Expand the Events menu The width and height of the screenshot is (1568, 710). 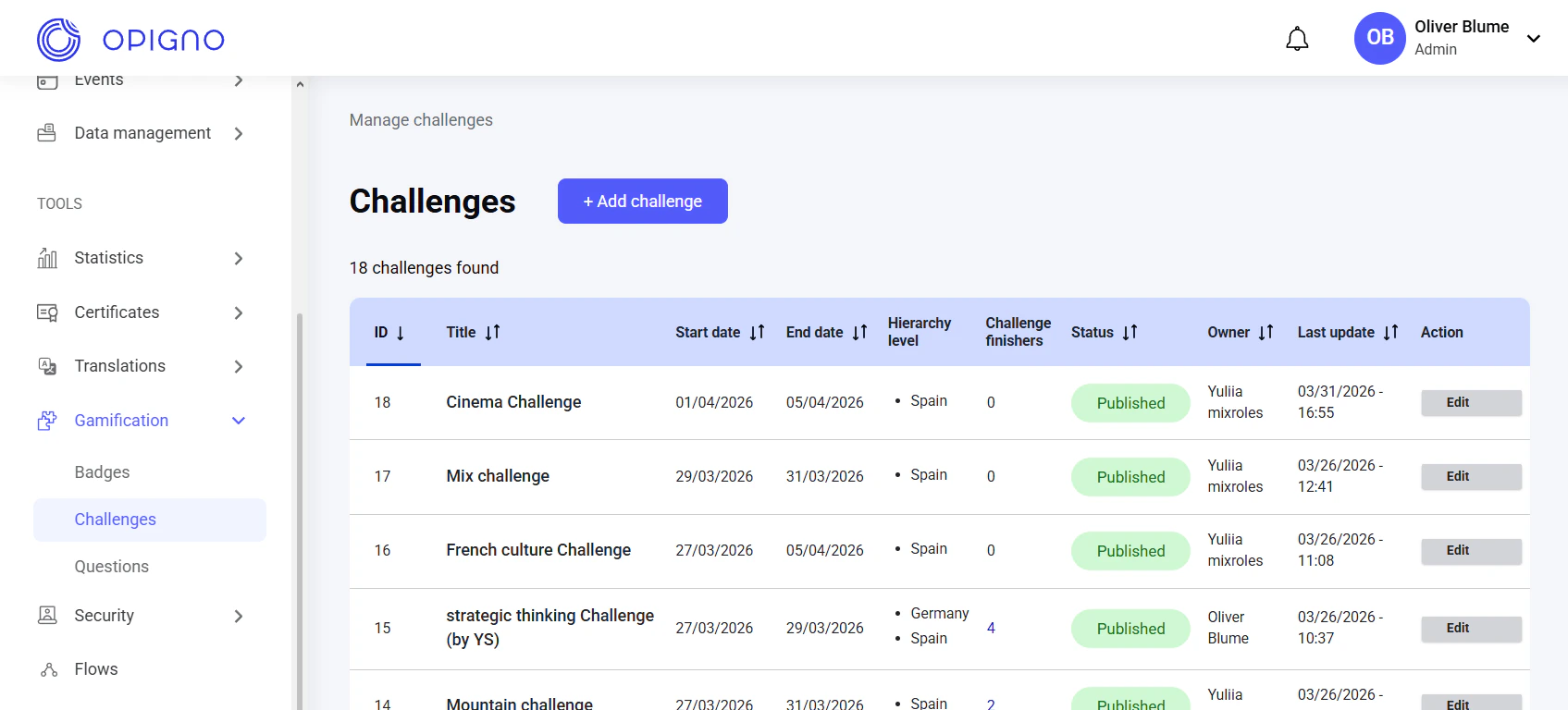point(239,80)
